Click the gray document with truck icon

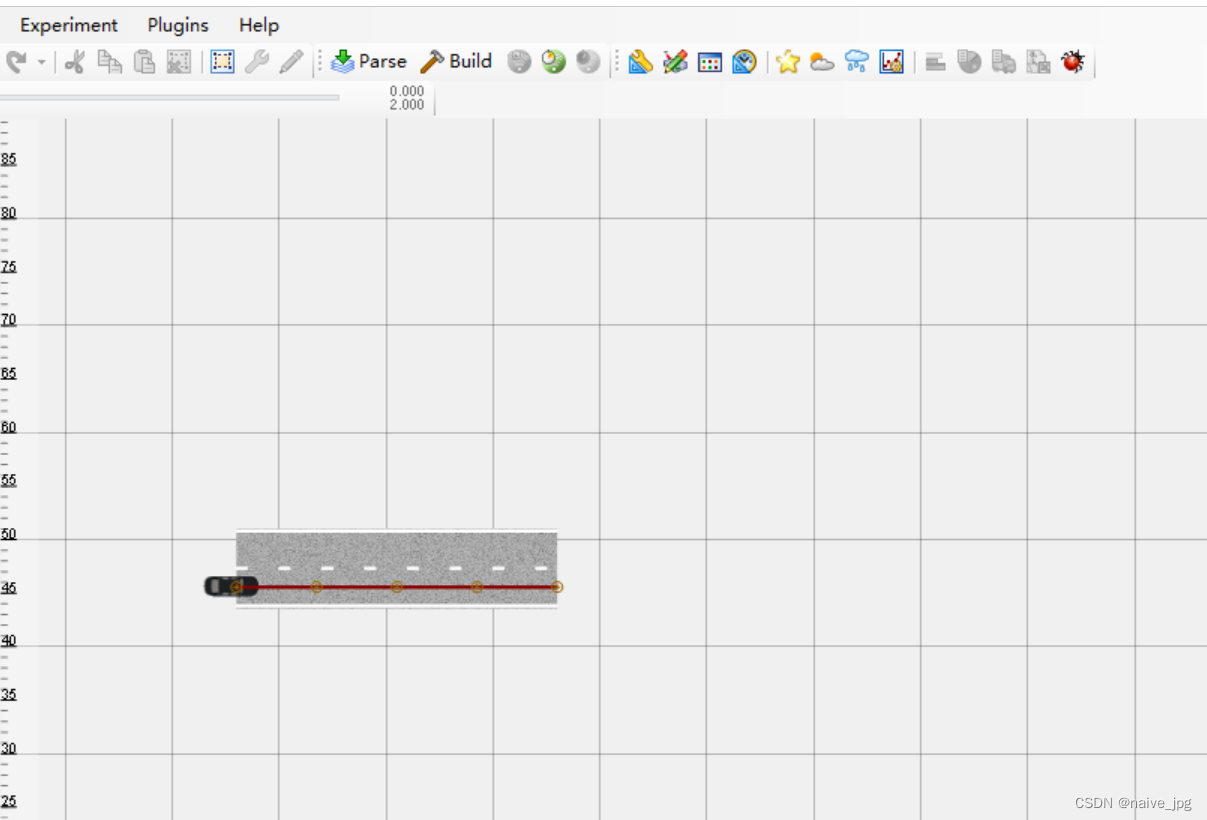(x=1004, y=62)
